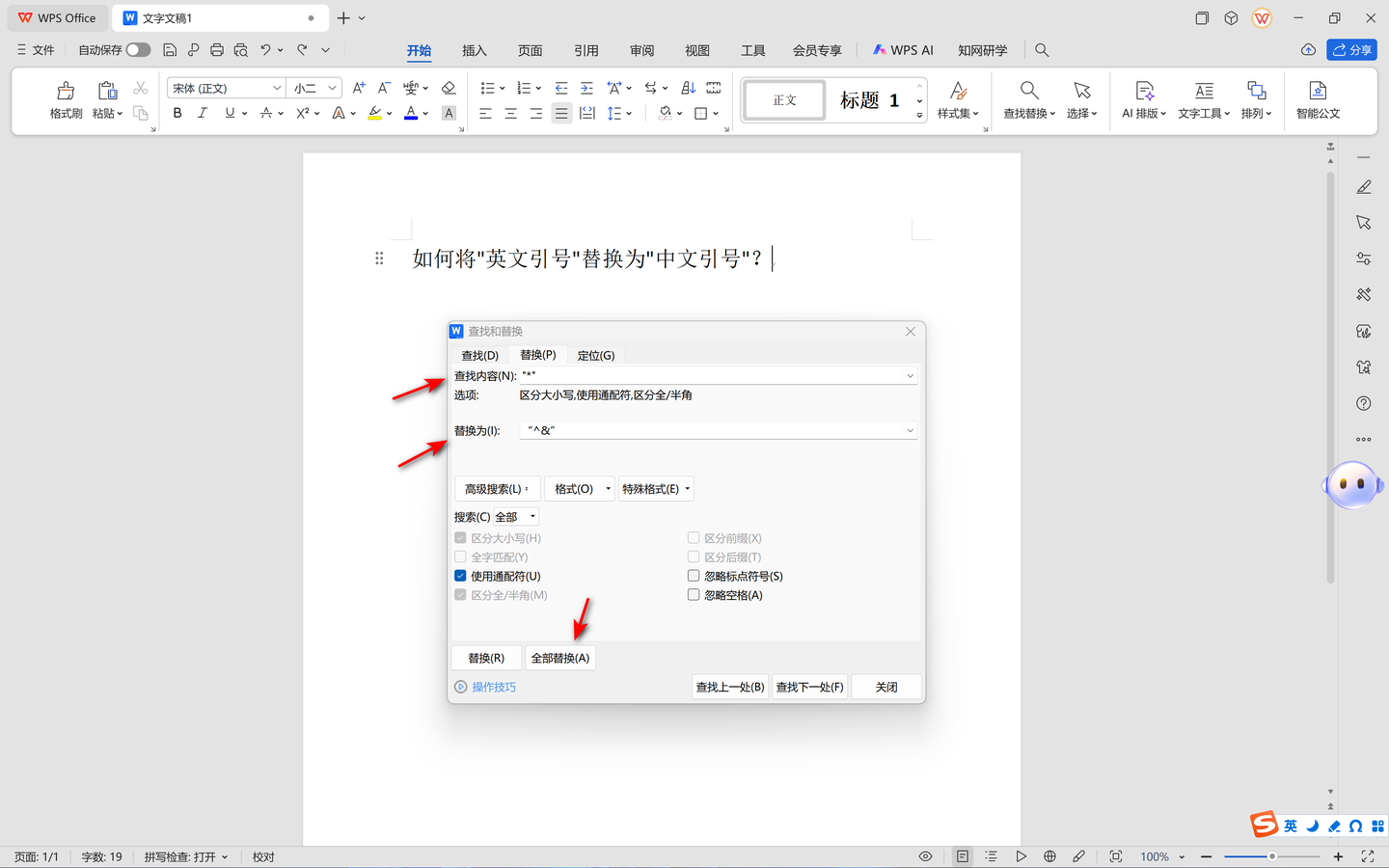Click the zoom slider in status bar
The image size is (1389, 868).
[x=1271, y=856]
